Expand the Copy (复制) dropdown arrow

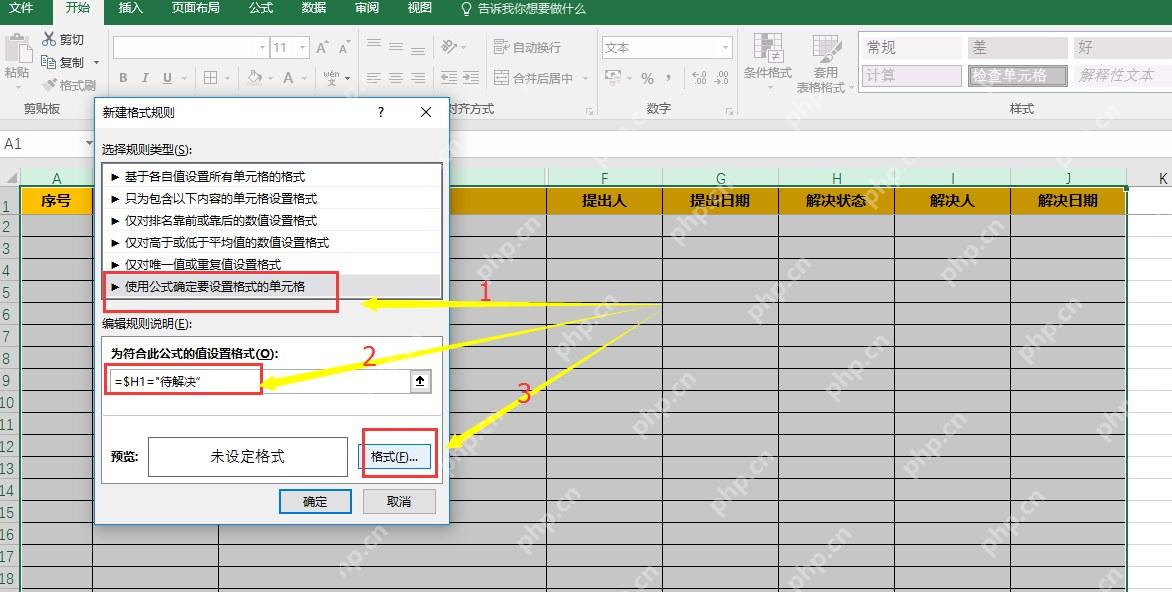[x=96, y=62]
